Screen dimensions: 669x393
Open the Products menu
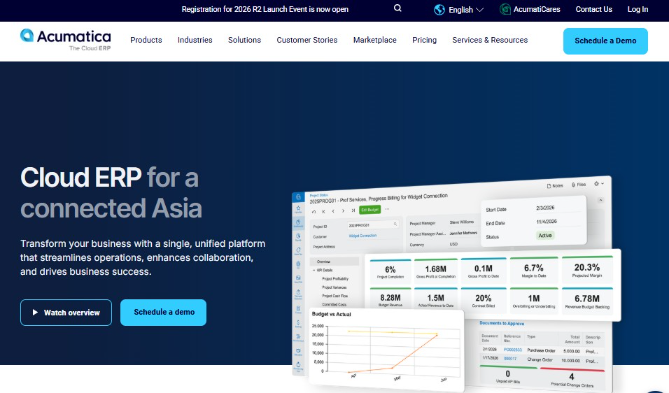pos(146,40)
